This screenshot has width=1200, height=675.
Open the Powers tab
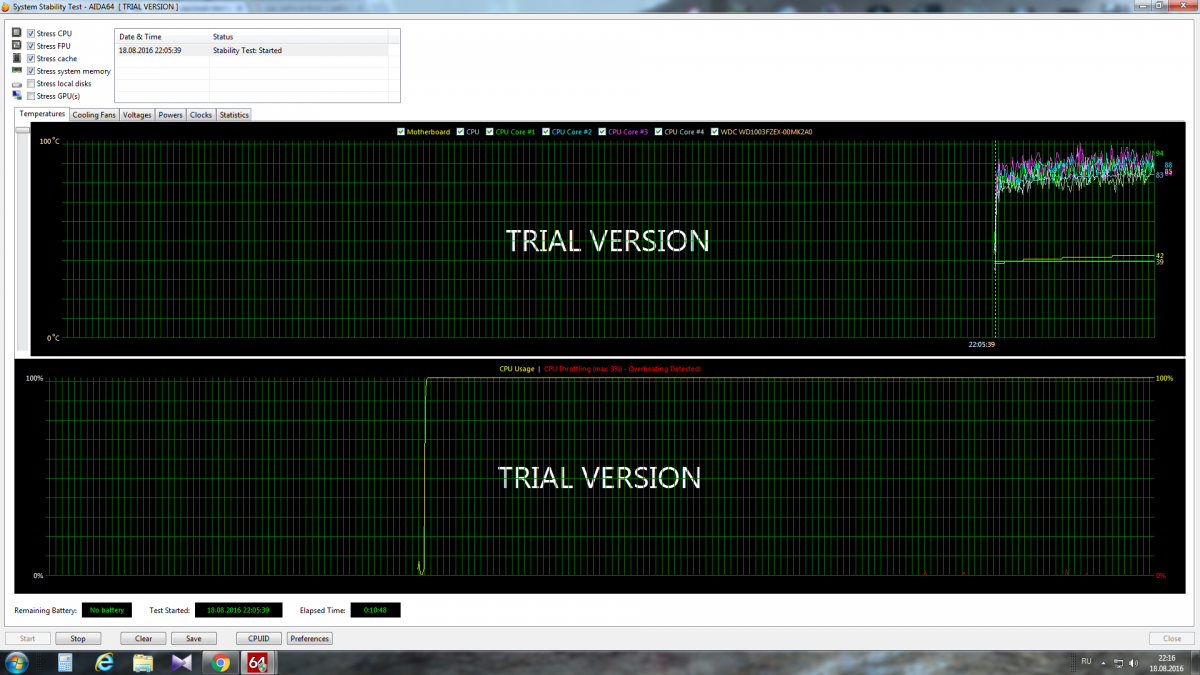pyautogui.click(x=171, y=115)
